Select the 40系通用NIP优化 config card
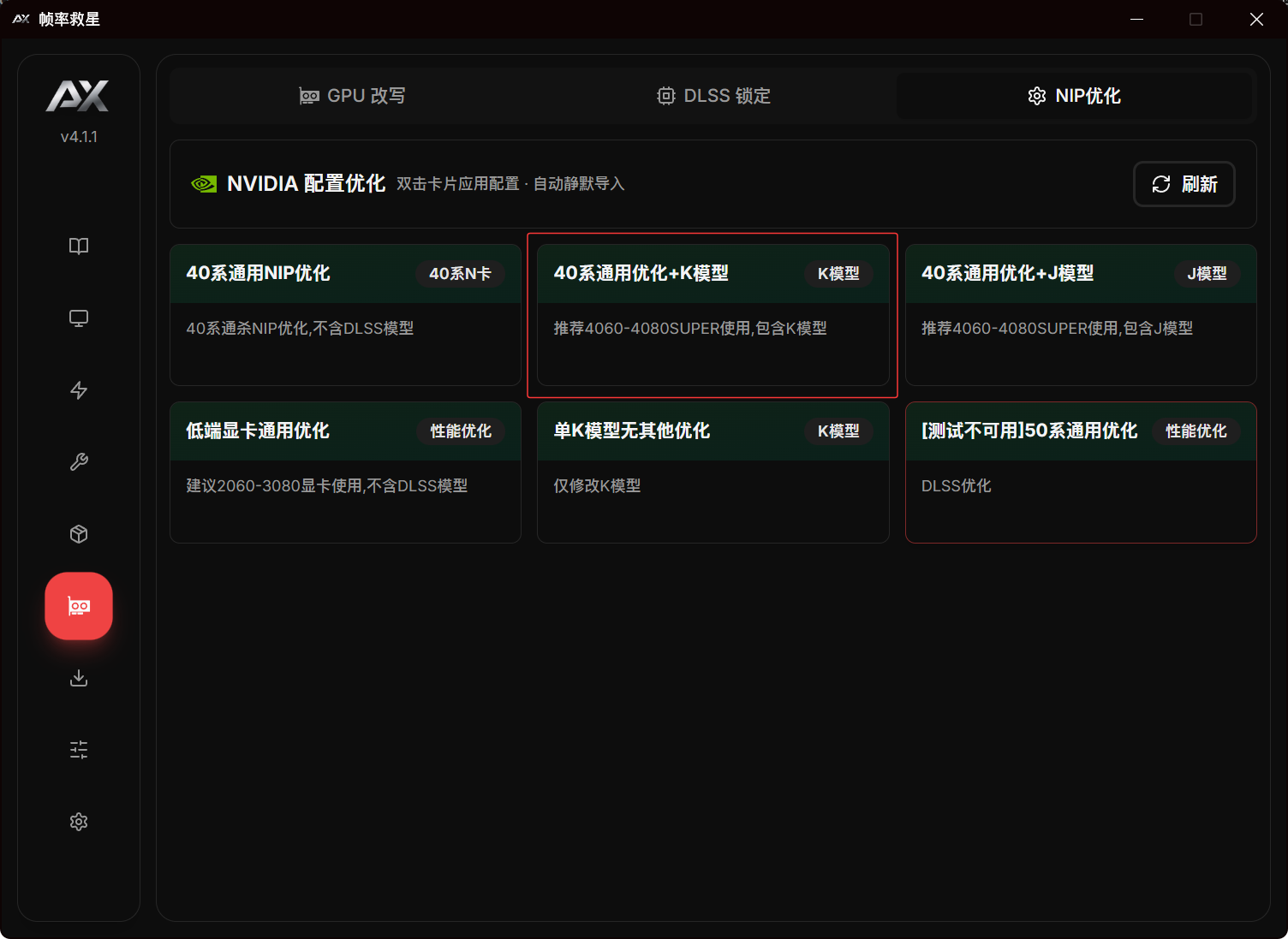Image resolution: width=1288 pixels, height=939 pixels. pos(345,315)
